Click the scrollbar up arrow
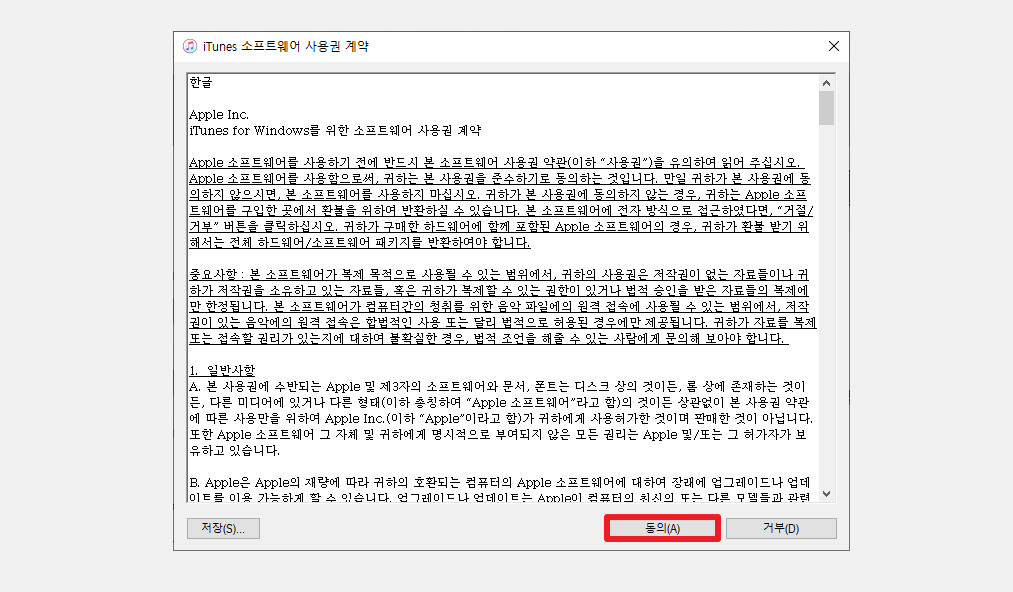1013x592 pixels. point(826,83)
